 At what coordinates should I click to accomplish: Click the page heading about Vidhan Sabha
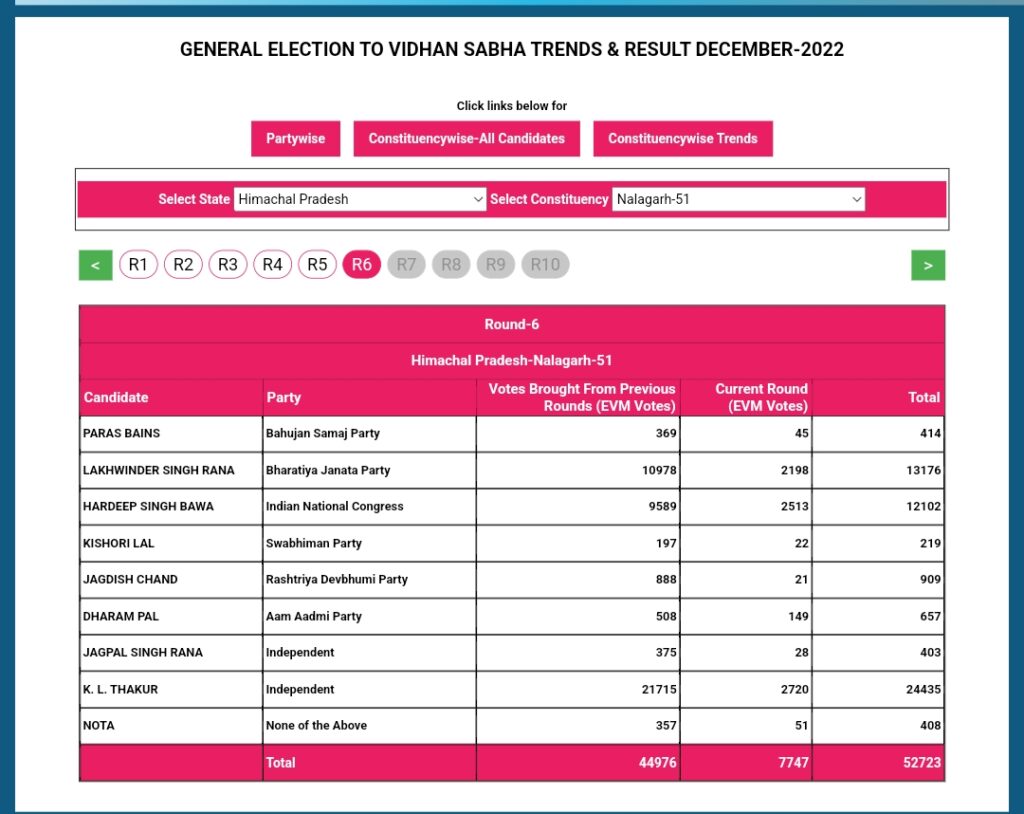512,50
